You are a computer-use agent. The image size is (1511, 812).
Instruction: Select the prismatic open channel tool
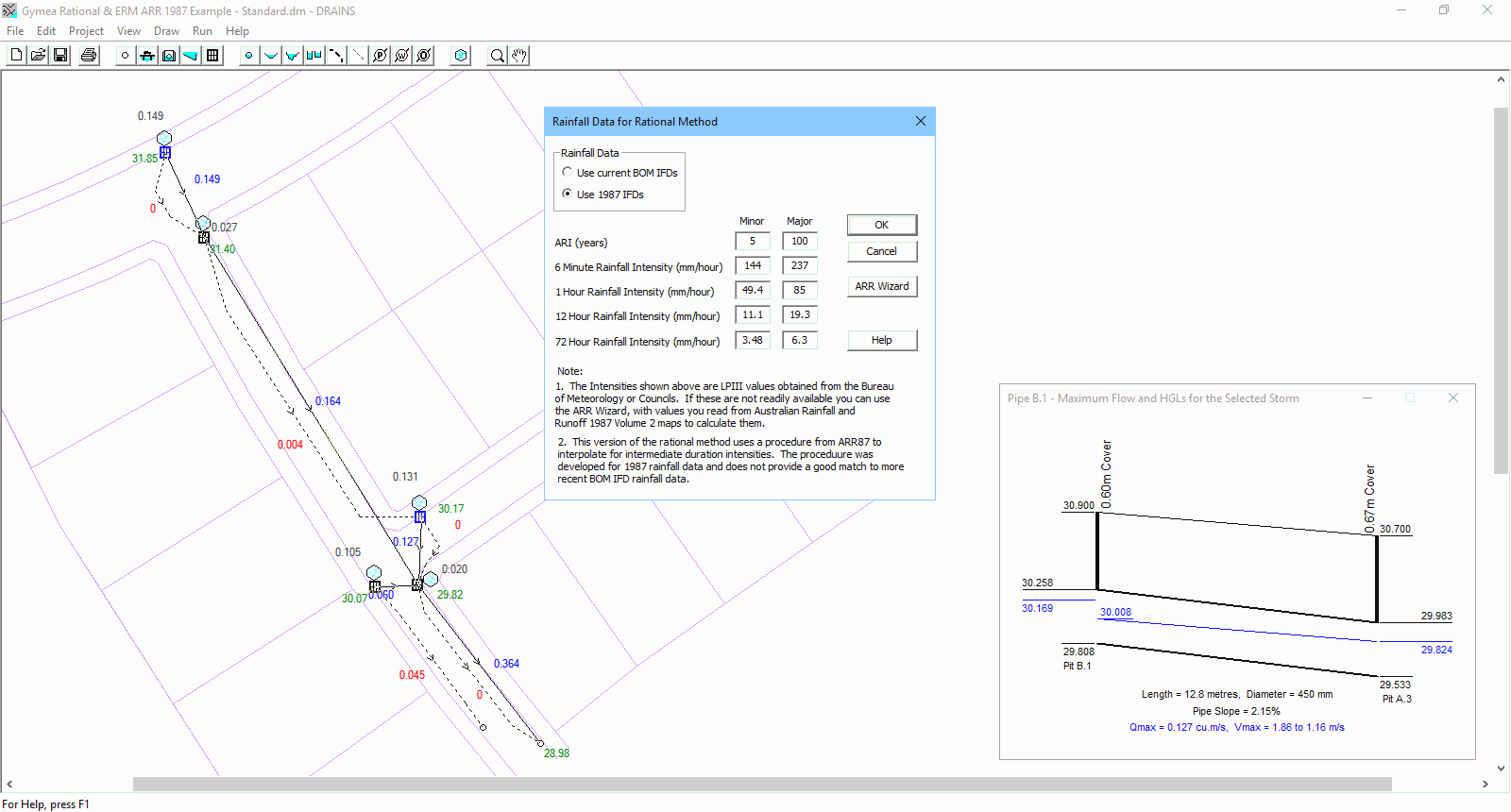click(270, 56)
